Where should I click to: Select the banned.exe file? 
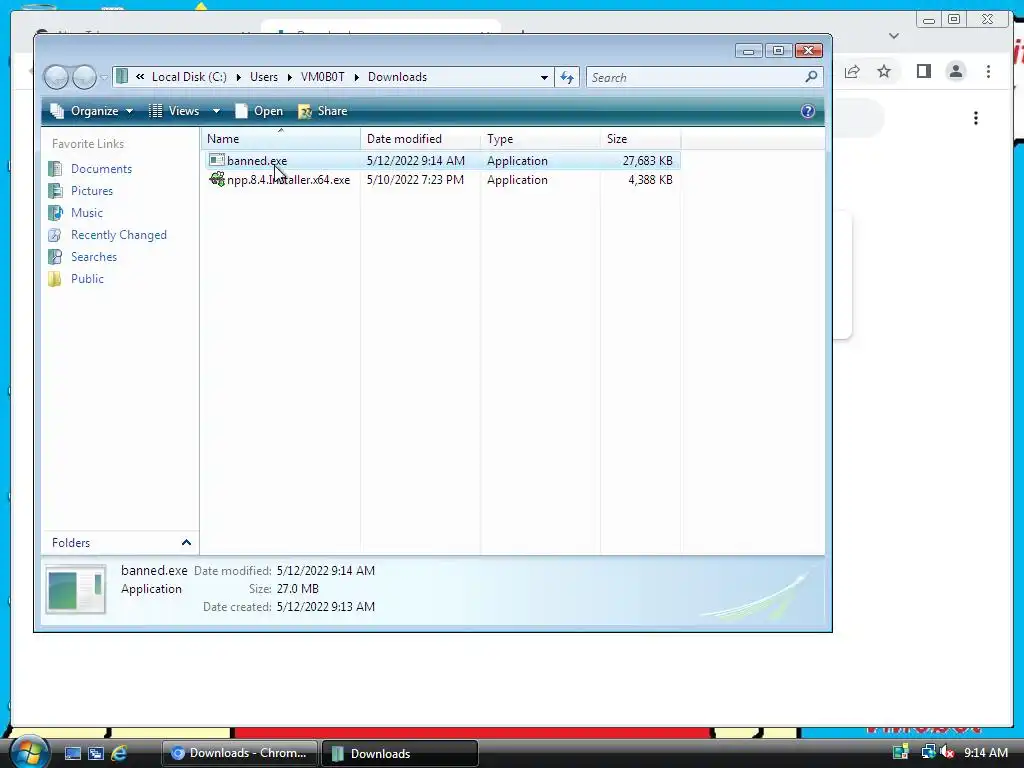257,161
